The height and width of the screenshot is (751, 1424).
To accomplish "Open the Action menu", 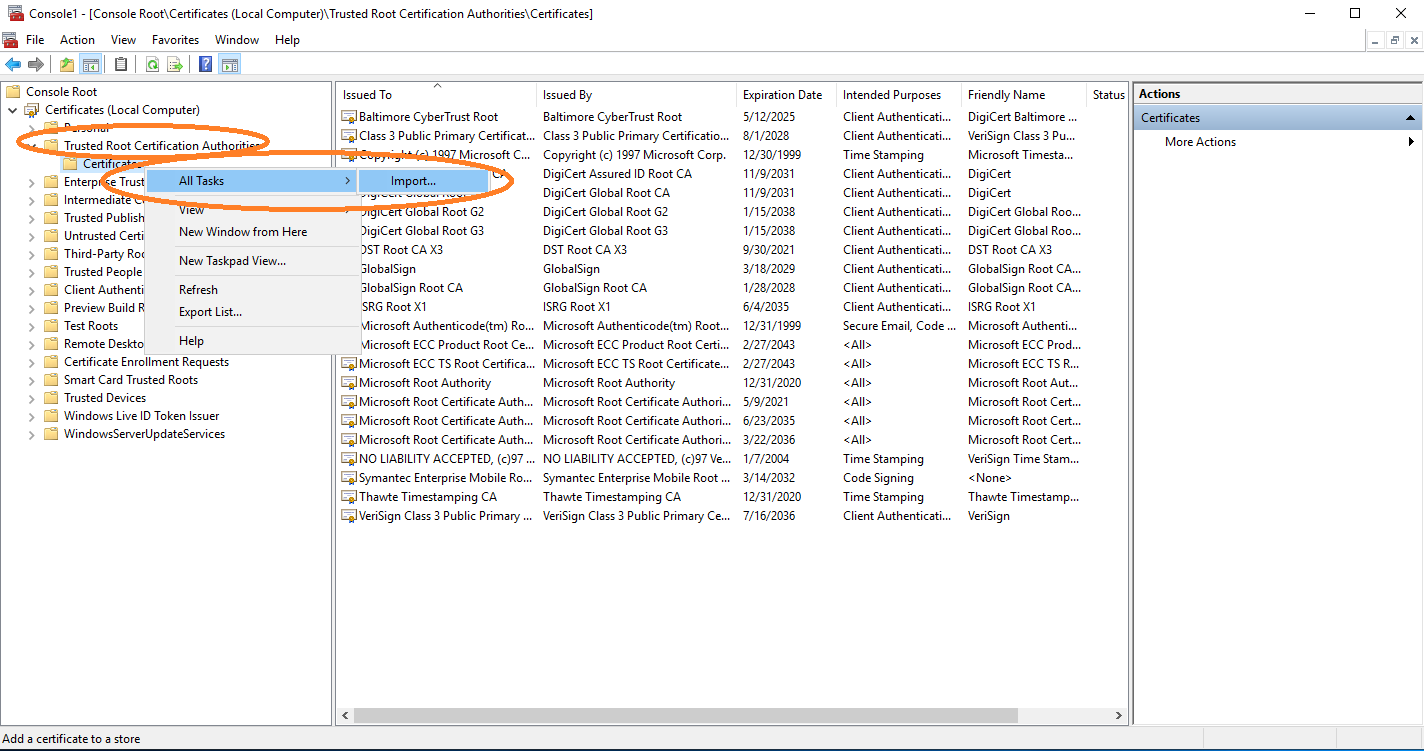I will coord(77,39).
